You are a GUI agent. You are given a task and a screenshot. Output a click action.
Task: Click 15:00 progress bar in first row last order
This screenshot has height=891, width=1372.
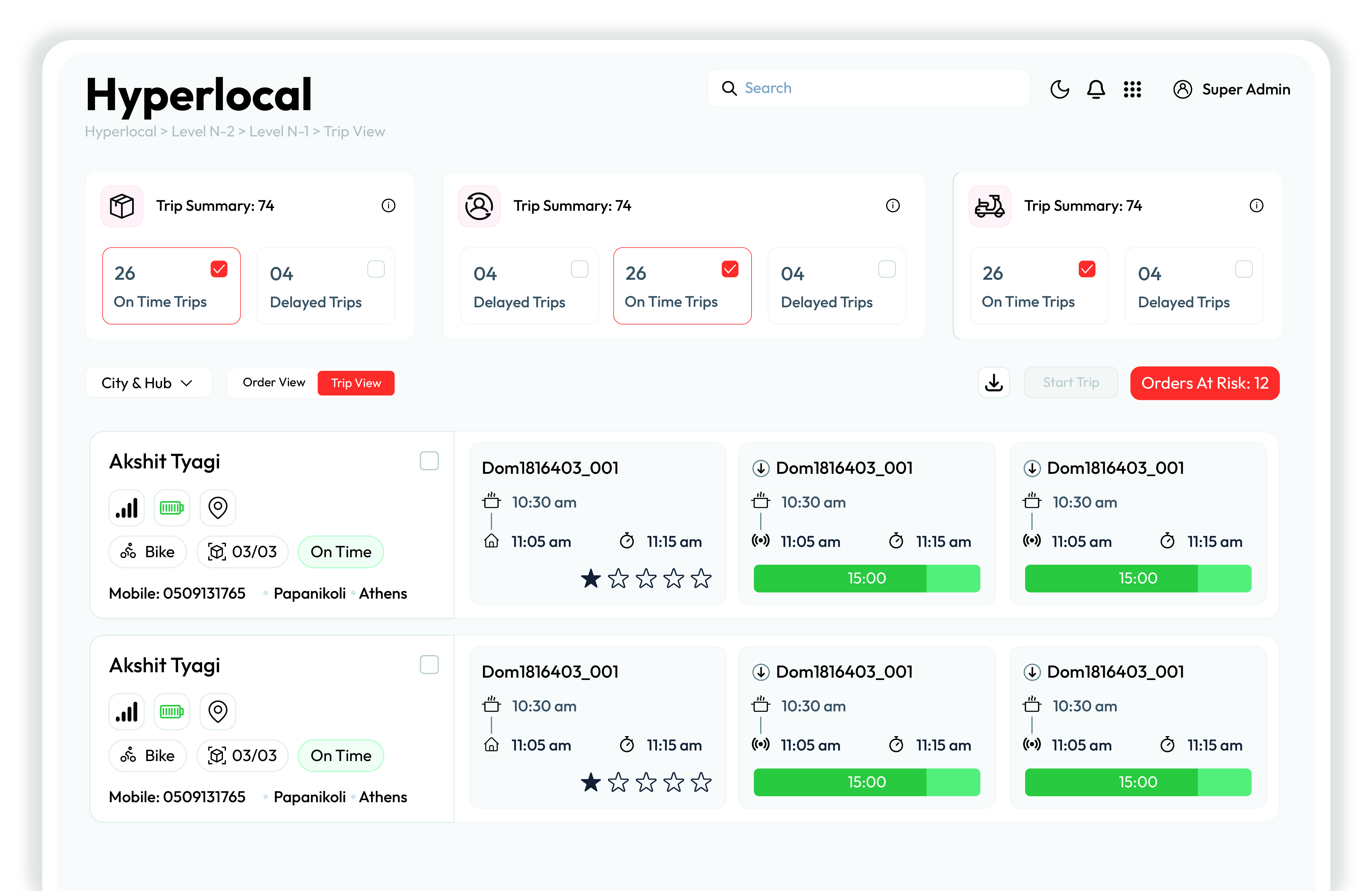[1137, 578]
